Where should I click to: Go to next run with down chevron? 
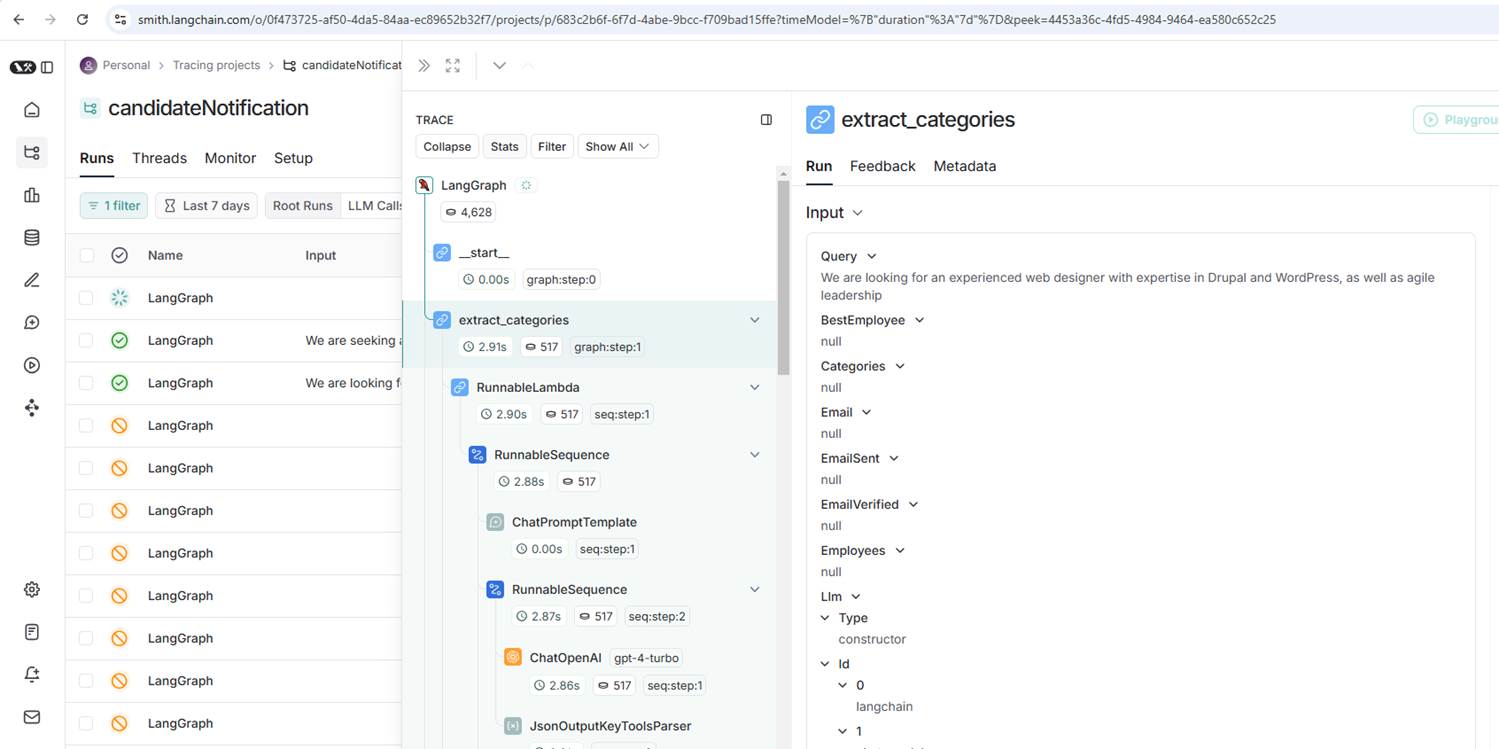tap(499, 65)
